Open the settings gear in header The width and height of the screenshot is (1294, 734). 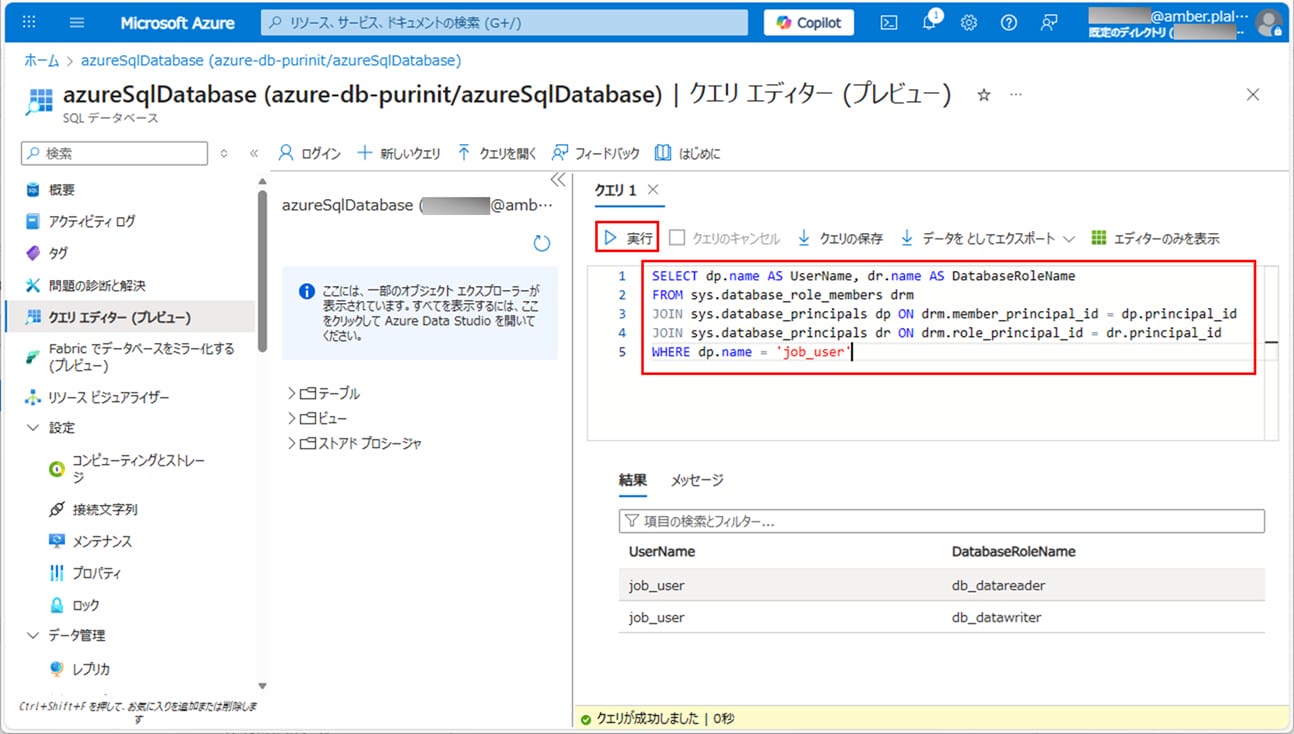click(968, 23)
